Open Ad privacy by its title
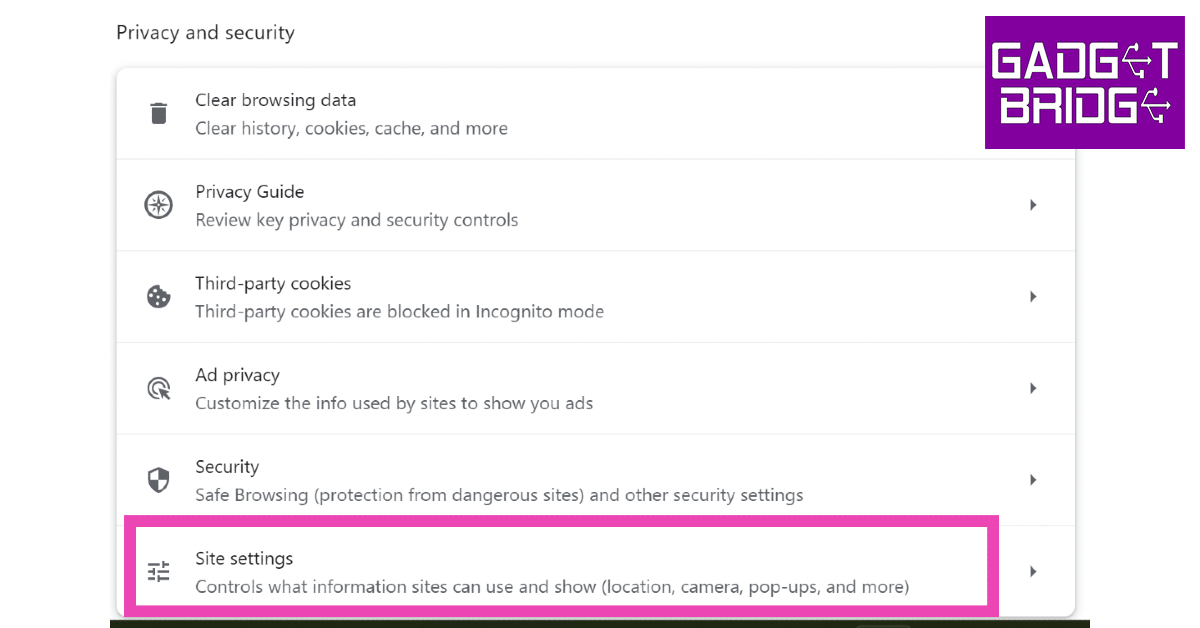1200x628 pixels. [x=237, y=375]
